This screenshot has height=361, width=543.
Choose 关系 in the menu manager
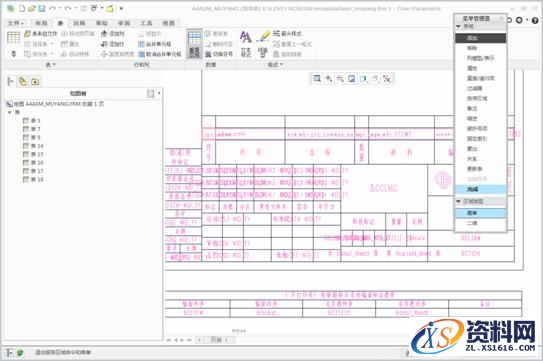[480, 159]
